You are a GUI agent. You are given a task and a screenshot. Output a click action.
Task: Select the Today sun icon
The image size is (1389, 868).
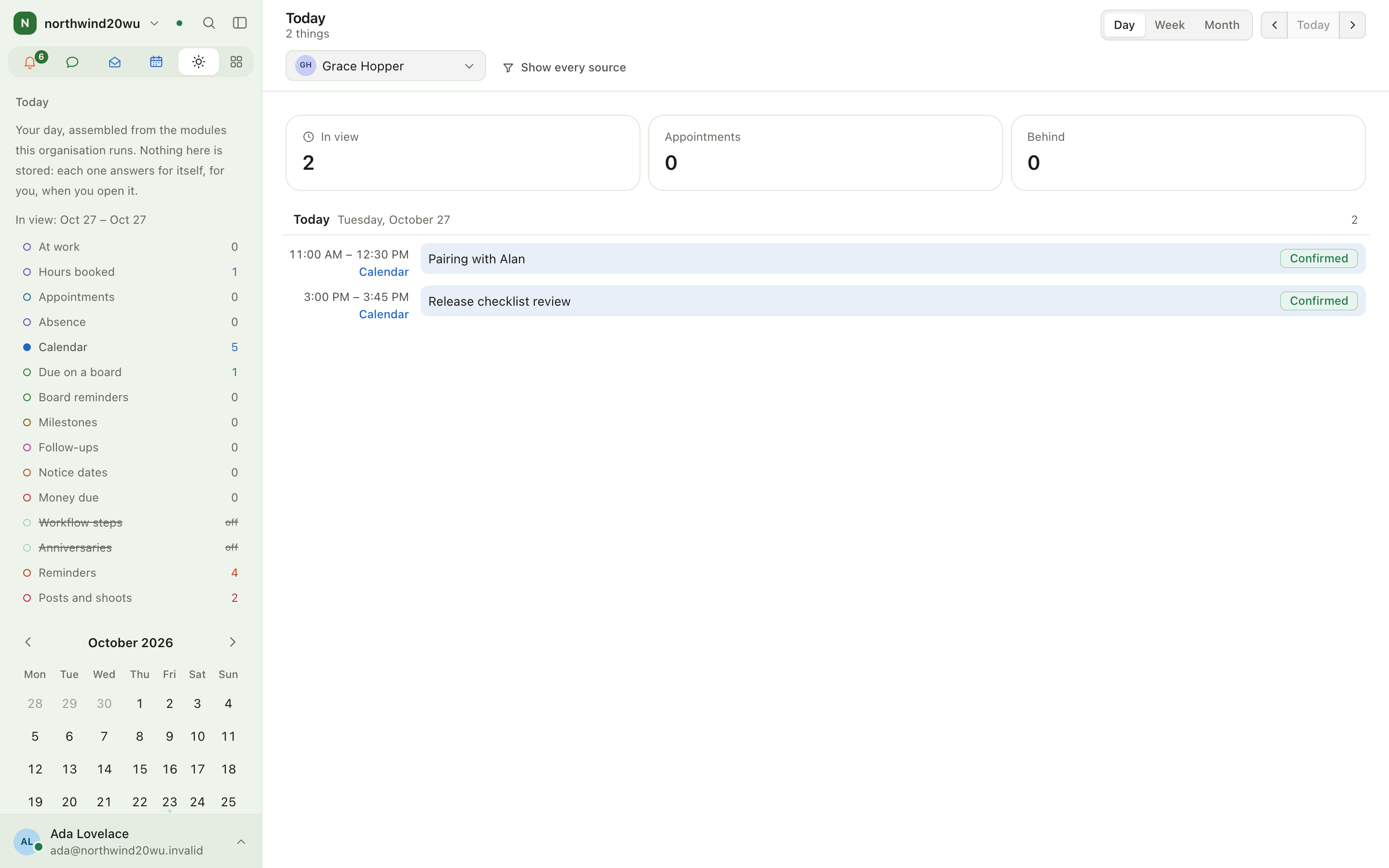(x=199, y=62)
